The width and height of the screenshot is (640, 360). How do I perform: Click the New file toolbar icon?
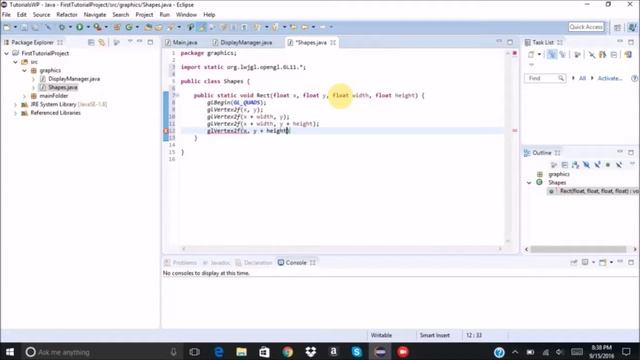click(x=7, y=27)
